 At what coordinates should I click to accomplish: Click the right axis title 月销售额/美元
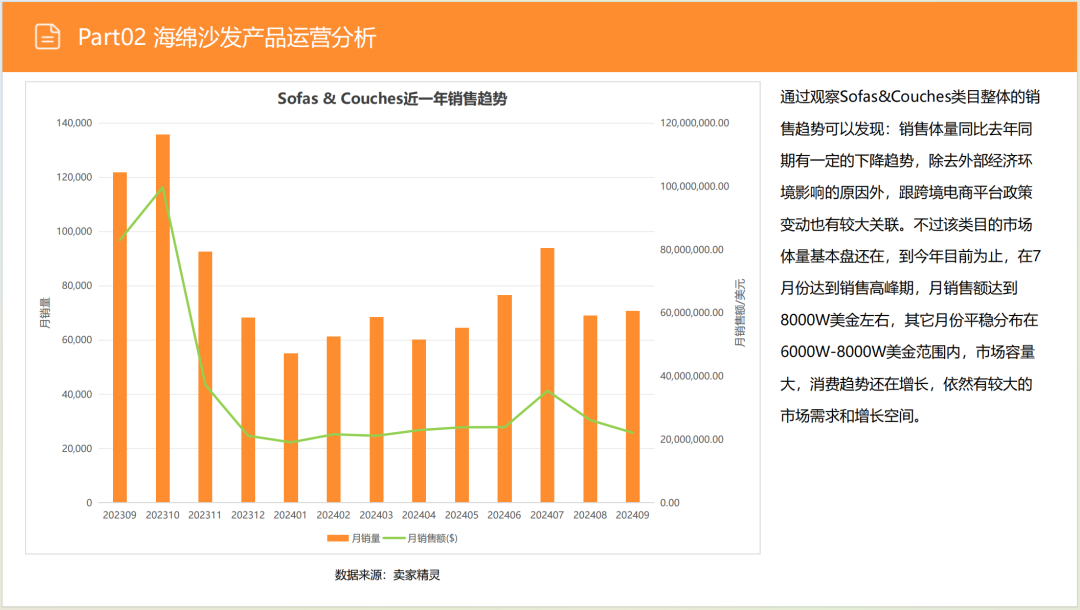740,313
